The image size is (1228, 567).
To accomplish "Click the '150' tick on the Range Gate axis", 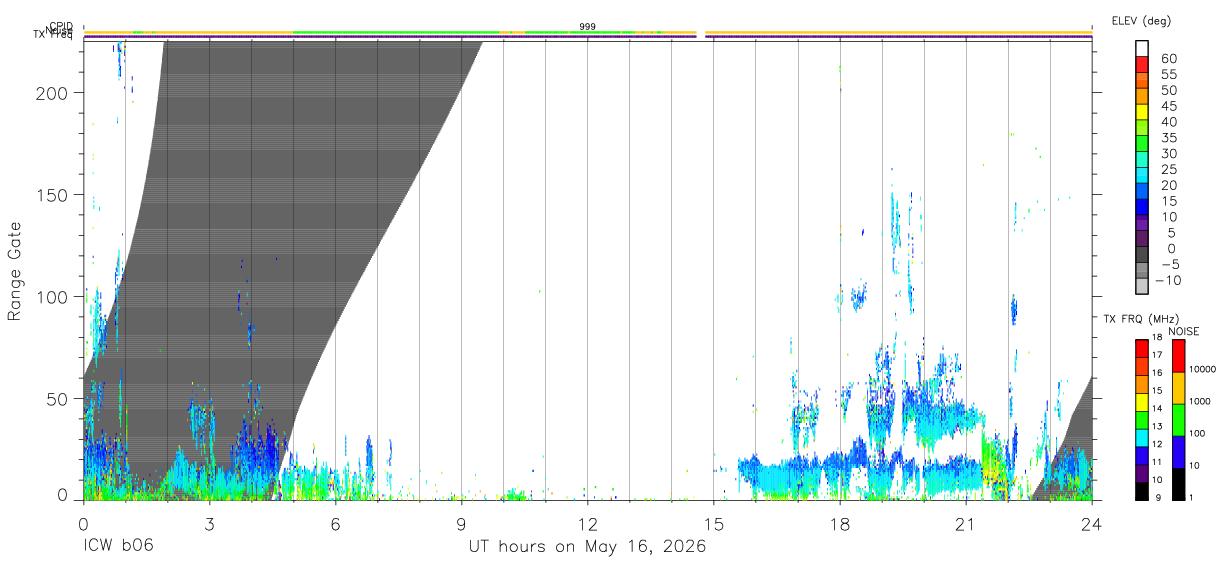I will 55,195.
